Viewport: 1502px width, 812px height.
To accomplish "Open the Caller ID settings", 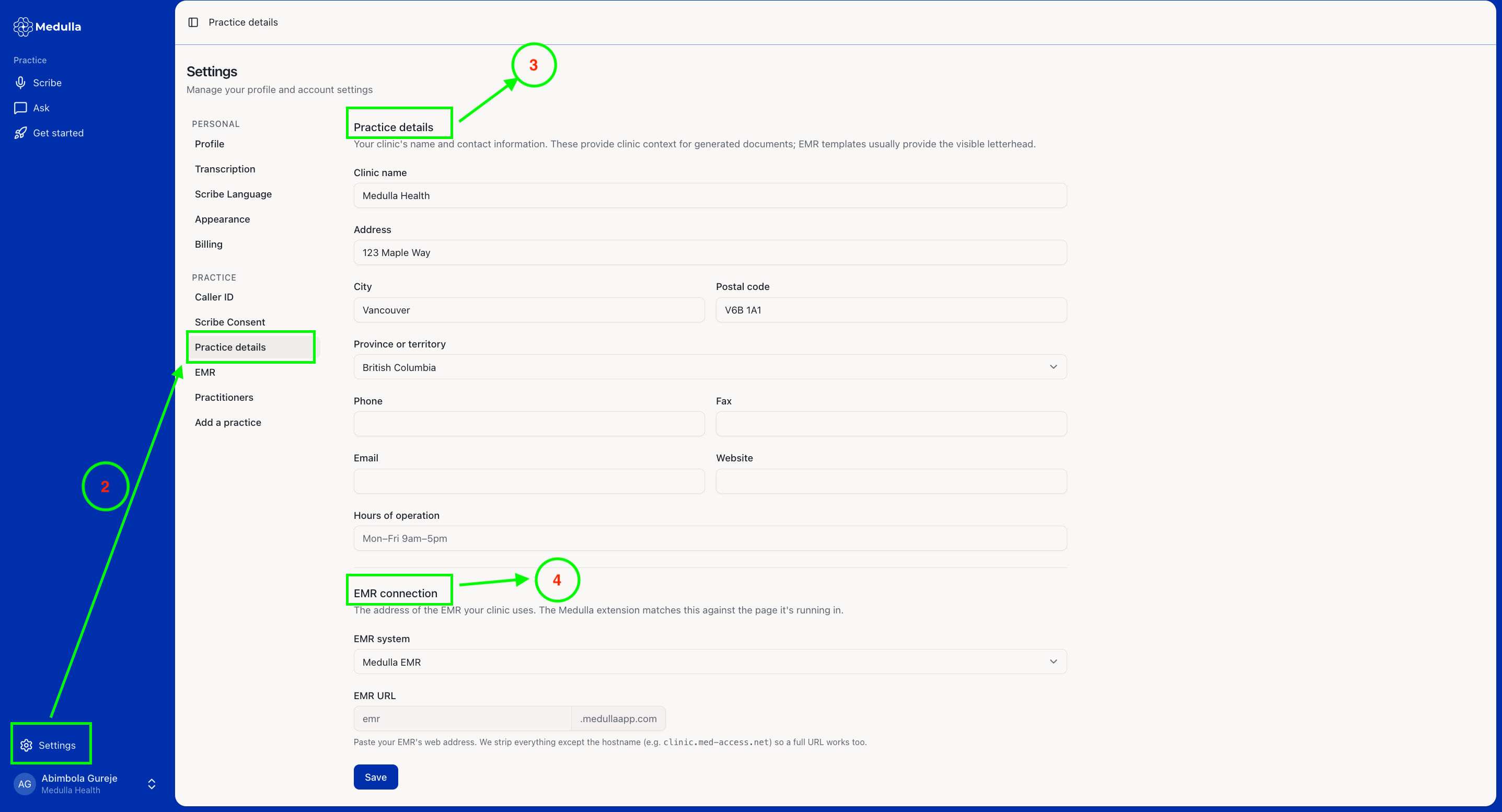I will tap(214, 297).
